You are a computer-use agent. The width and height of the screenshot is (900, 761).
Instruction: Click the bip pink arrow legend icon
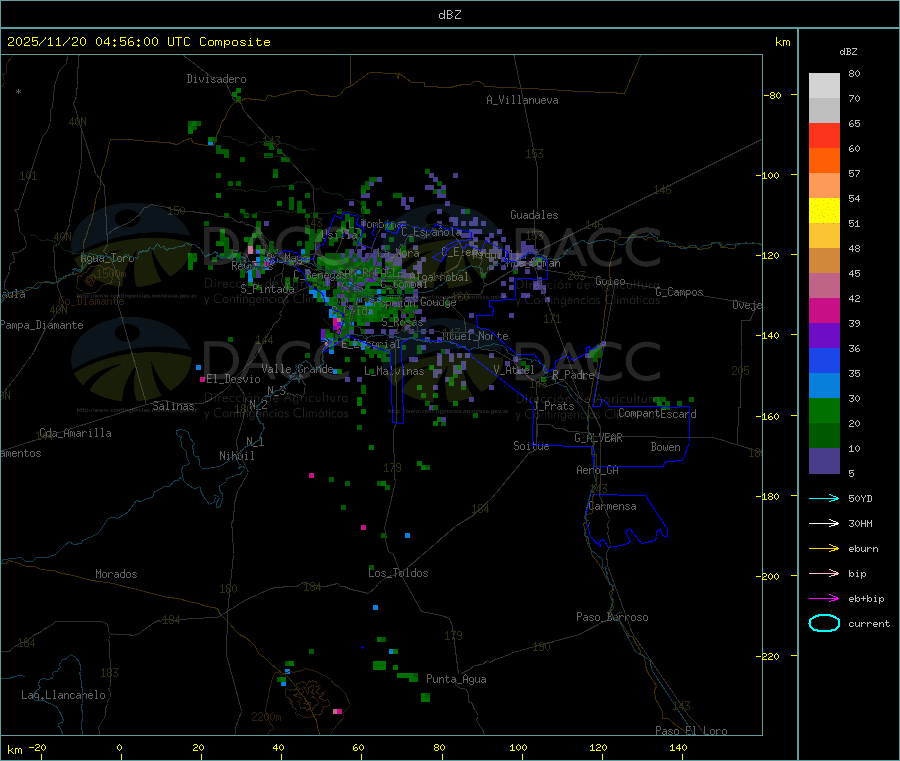(x=824, y=573)
